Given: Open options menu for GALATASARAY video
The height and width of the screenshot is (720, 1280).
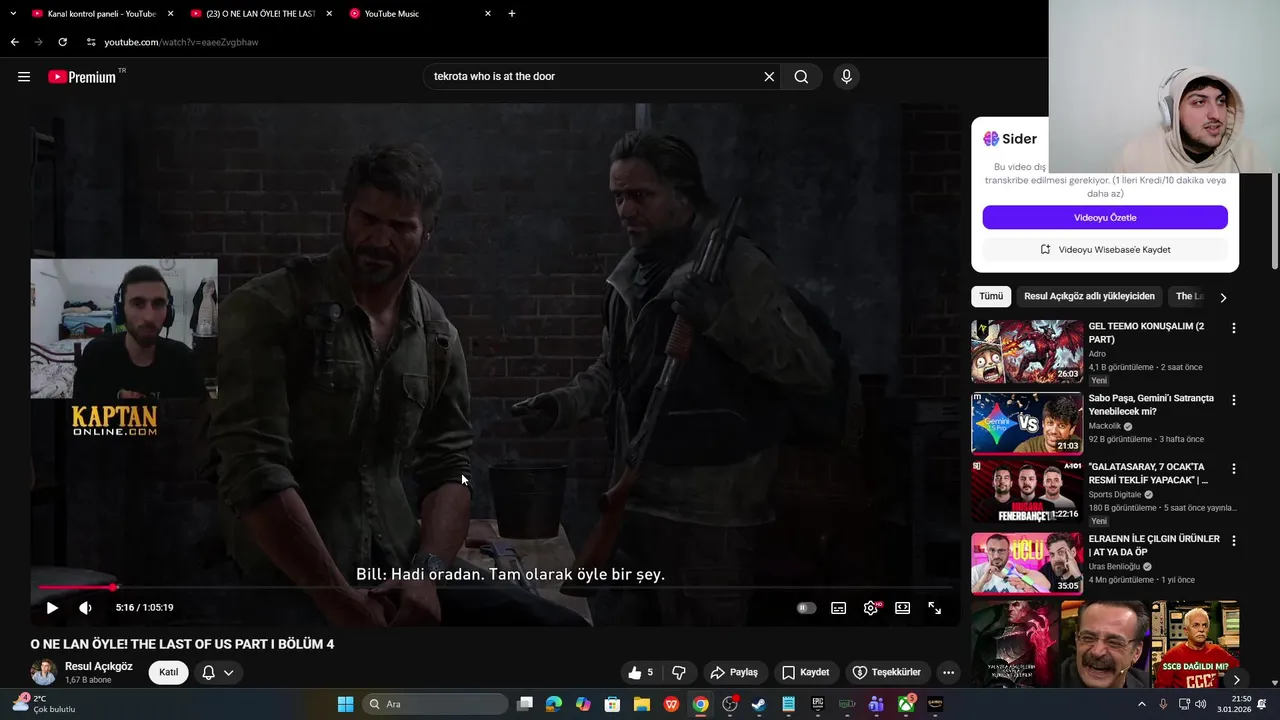Looking at the screenshot, I should tap(1233, 468).
